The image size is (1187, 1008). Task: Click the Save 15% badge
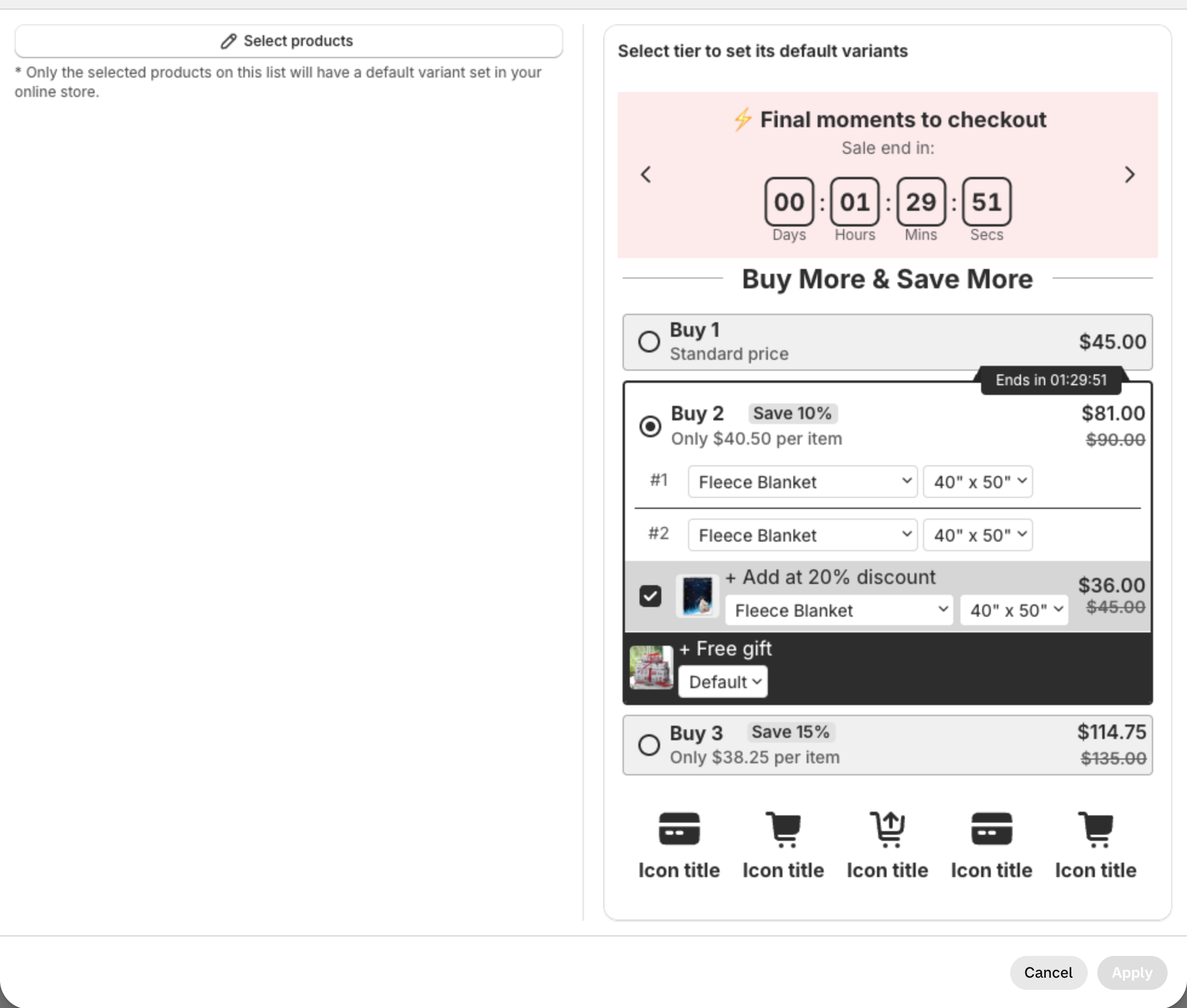pos(790,732)
